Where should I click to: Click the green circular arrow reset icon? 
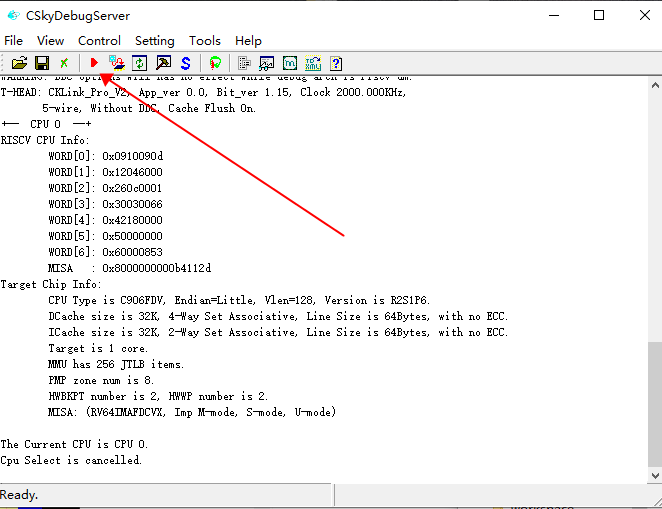click(215, 63)
